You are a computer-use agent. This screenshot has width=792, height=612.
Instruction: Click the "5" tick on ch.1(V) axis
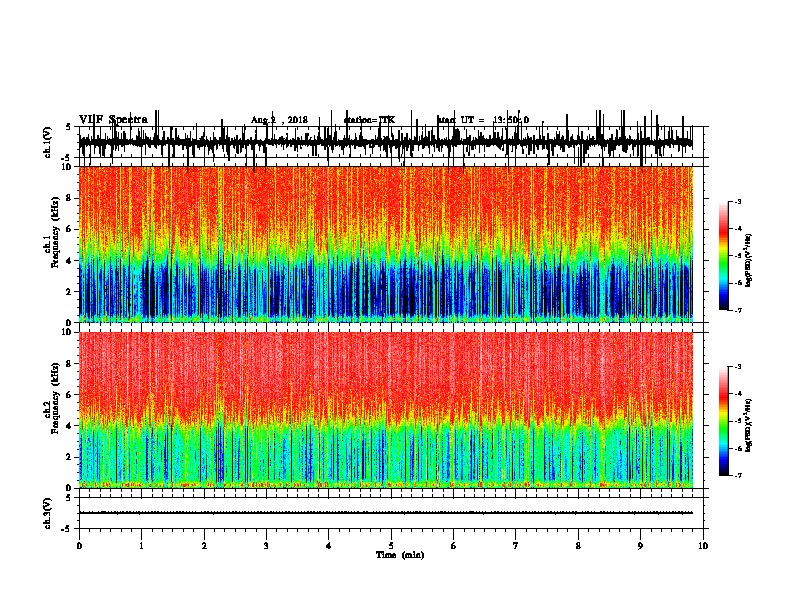68,127
